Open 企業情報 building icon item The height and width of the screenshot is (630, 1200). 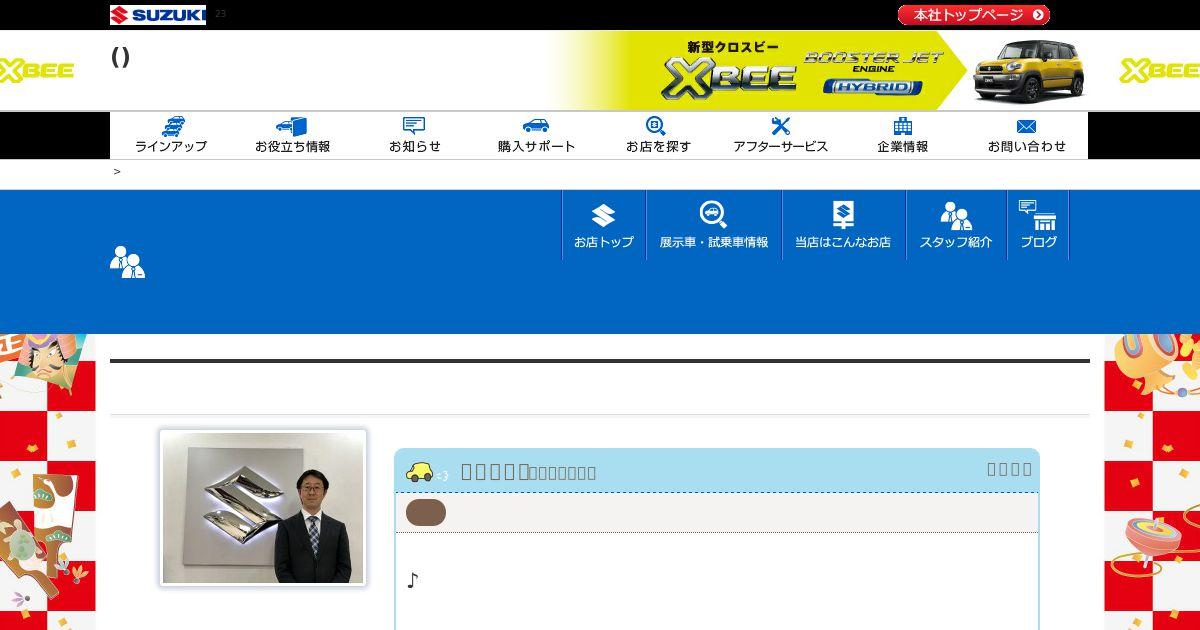point(902,135)
